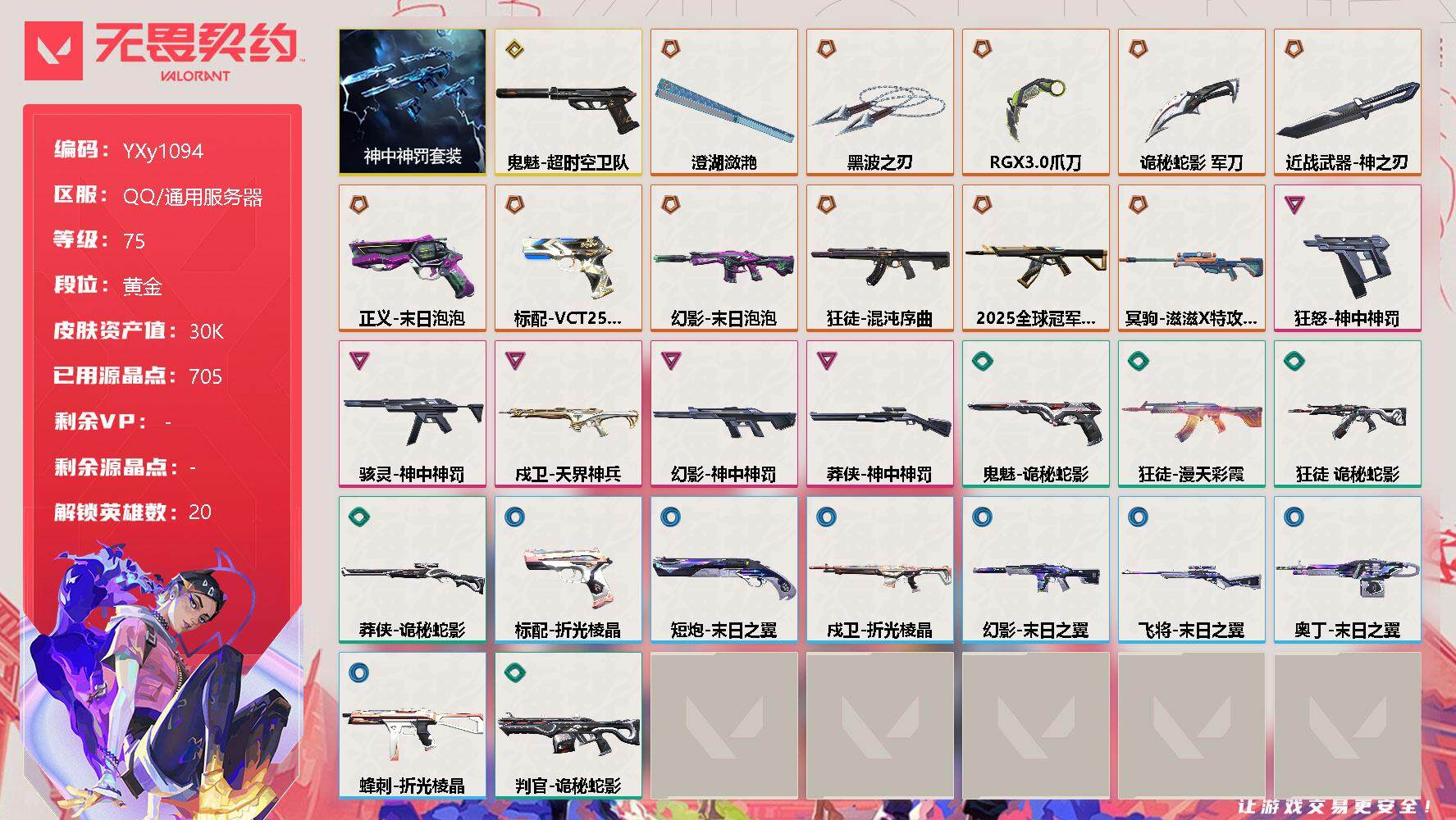The width and height of the screenshot is (1456, 820).
Task: Click the tier icon on 判官-诡秘蛇影 card
Action: pyautogui.click(x=514, y=672)
